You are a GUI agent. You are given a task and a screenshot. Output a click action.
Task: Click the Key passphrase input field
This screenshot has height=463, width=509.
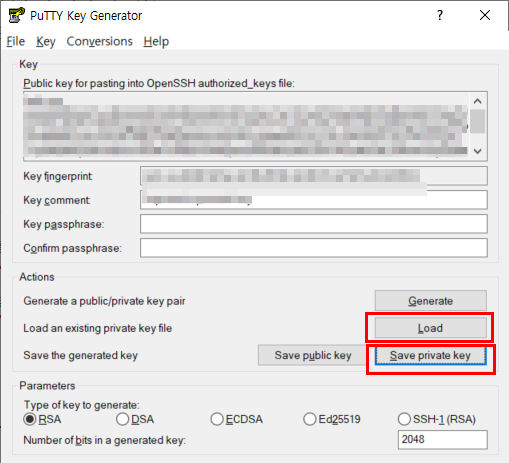(x=314, y=224)
